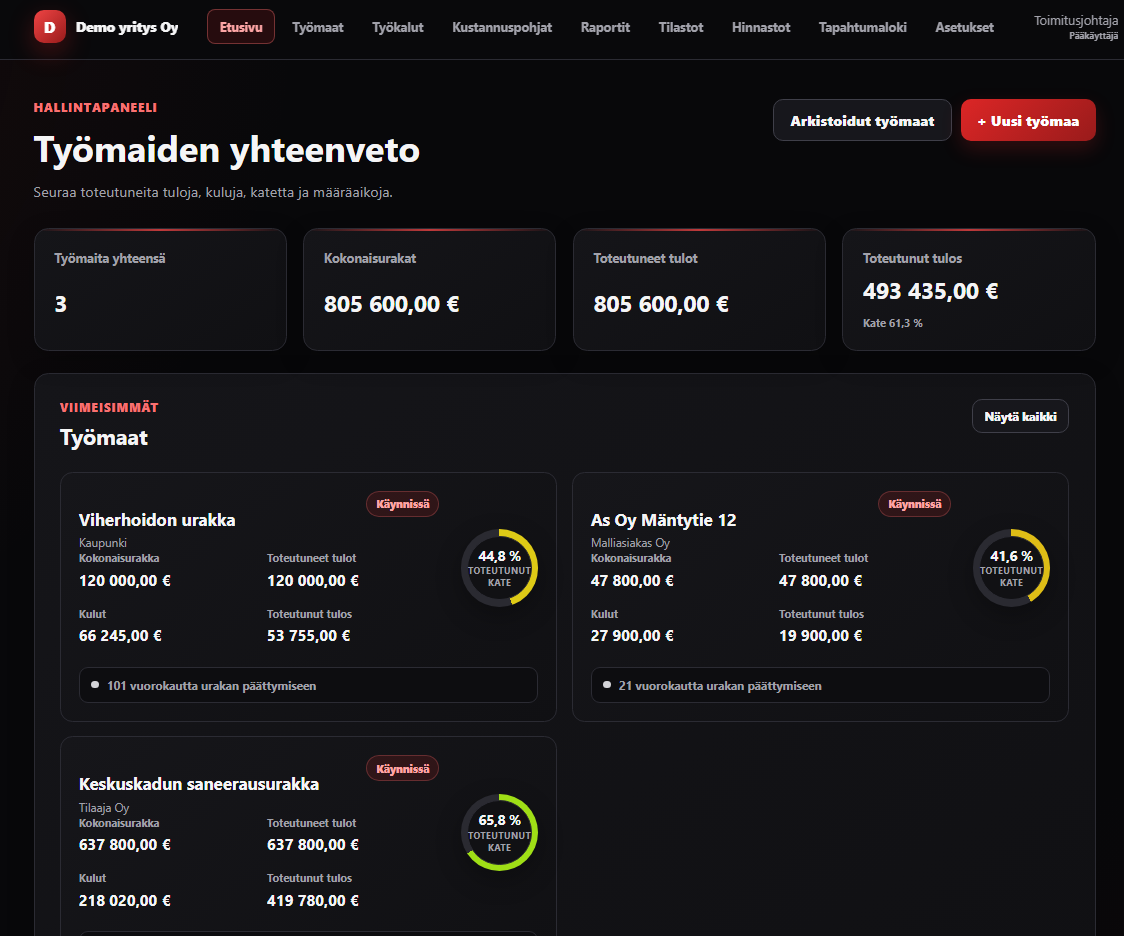Screen dimensions: 1124x936
Task: Click the 41,6 % margin ring gauge
Action: [1011, 568]
